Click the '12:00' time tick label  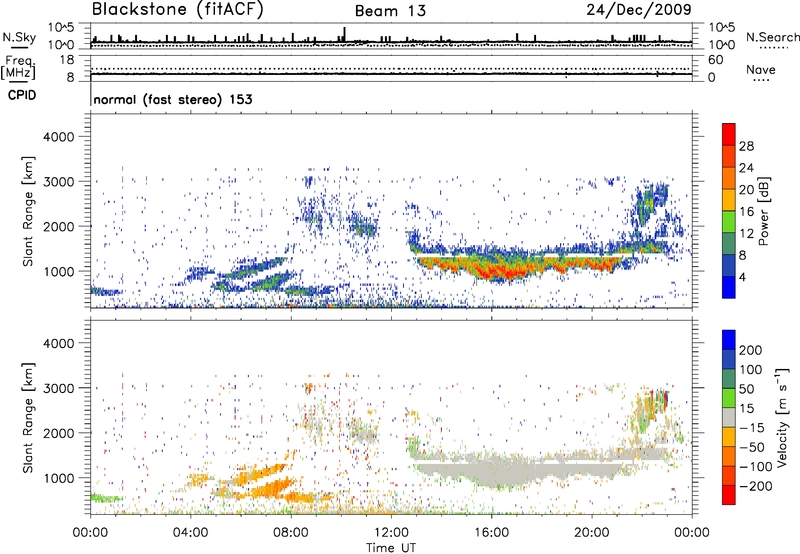click(x=391, y=533)
